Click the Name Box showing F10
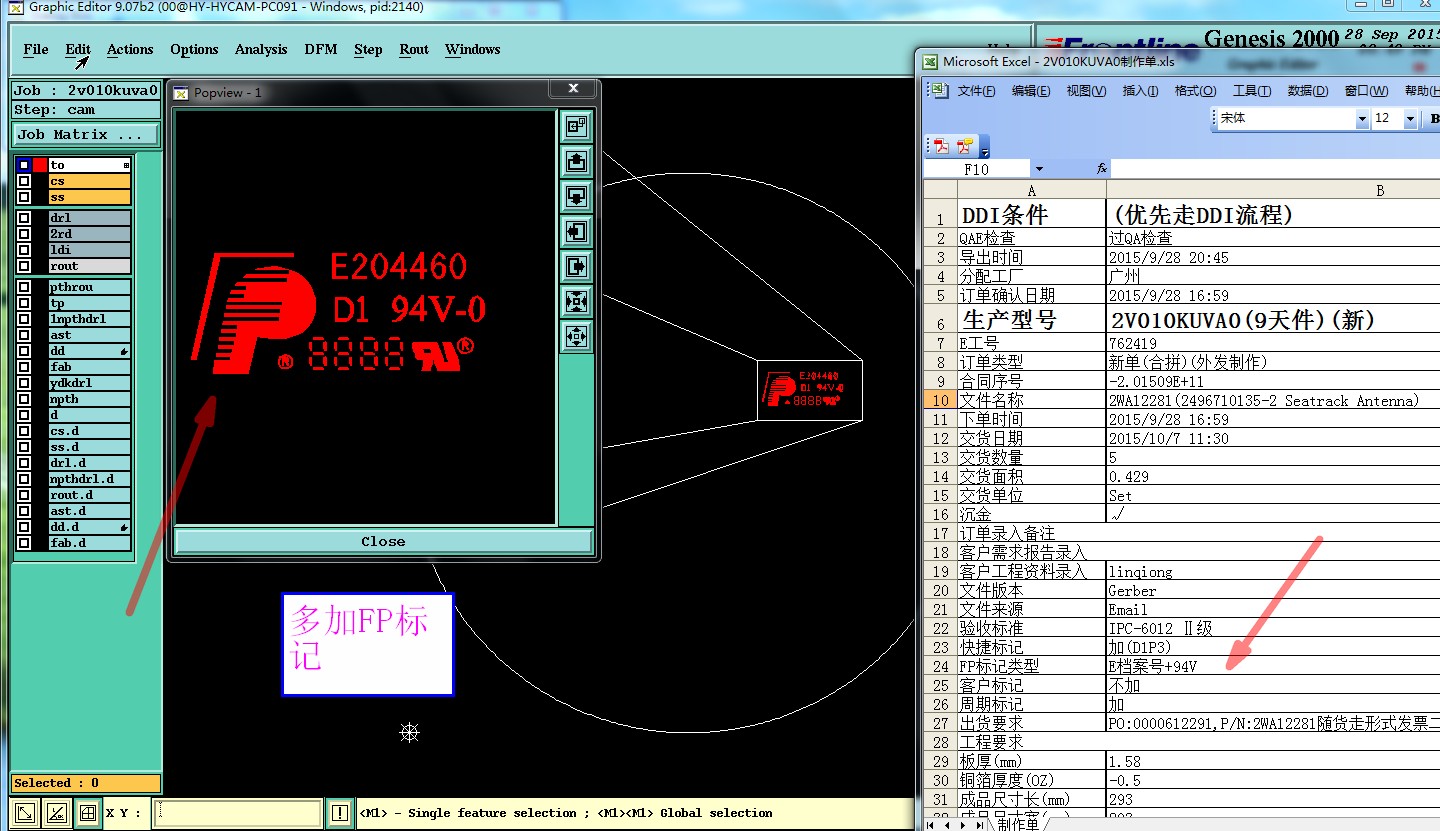The width and height of the screenshot is (1440, 831). 977,169
